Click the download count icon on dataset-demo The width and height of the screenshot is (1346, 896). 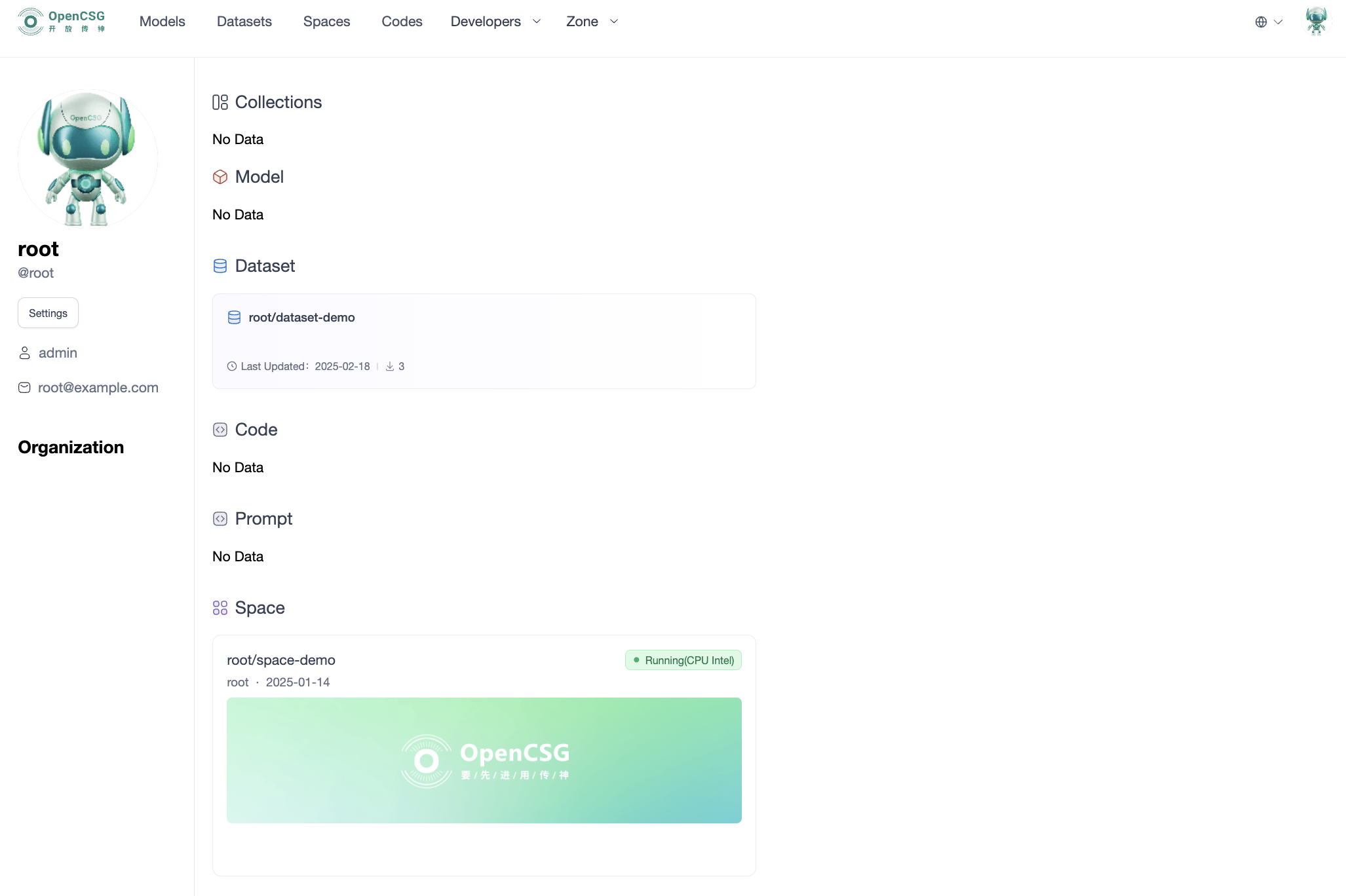coord(390,367)
